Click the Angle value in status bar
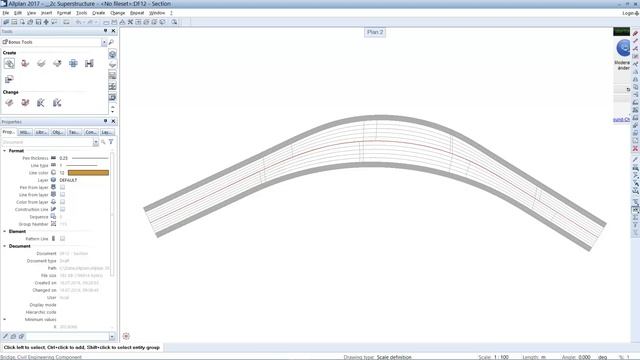 pyautogui.click(x=584, y=357)
